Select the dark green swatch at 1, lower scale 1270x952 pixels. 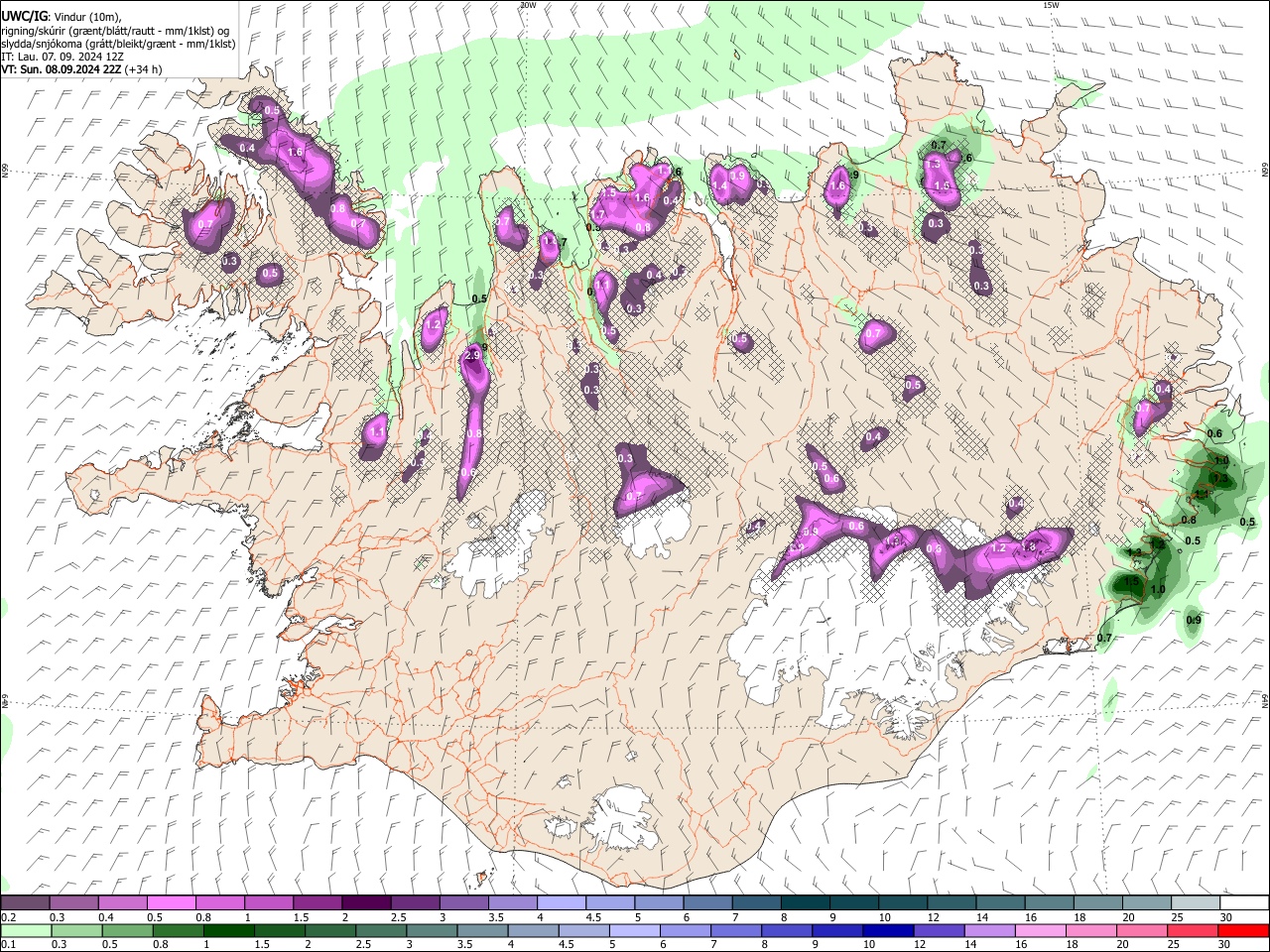point(228,930)
